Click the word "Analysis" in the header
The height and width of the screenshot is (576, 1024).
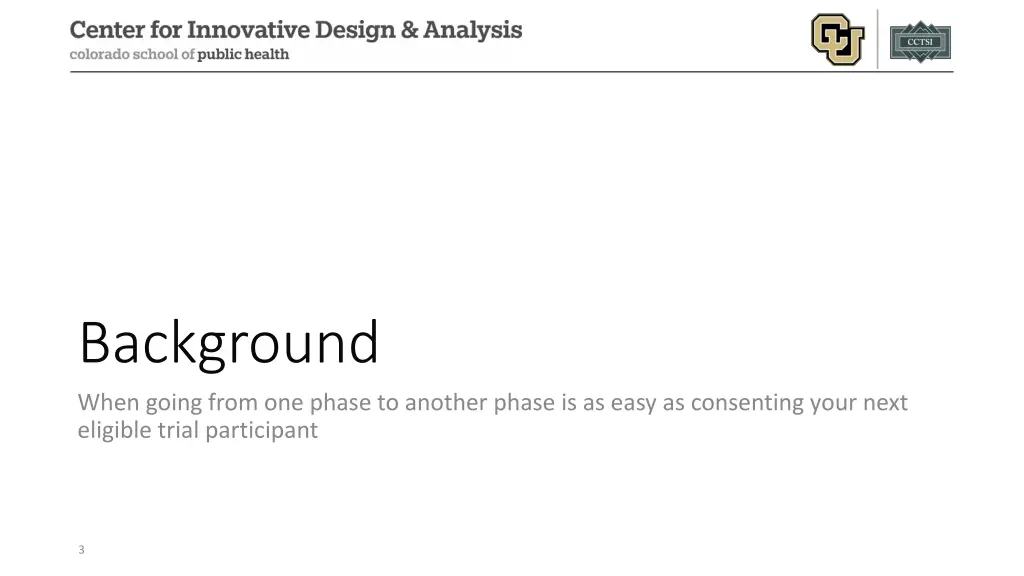pos(473,31)
